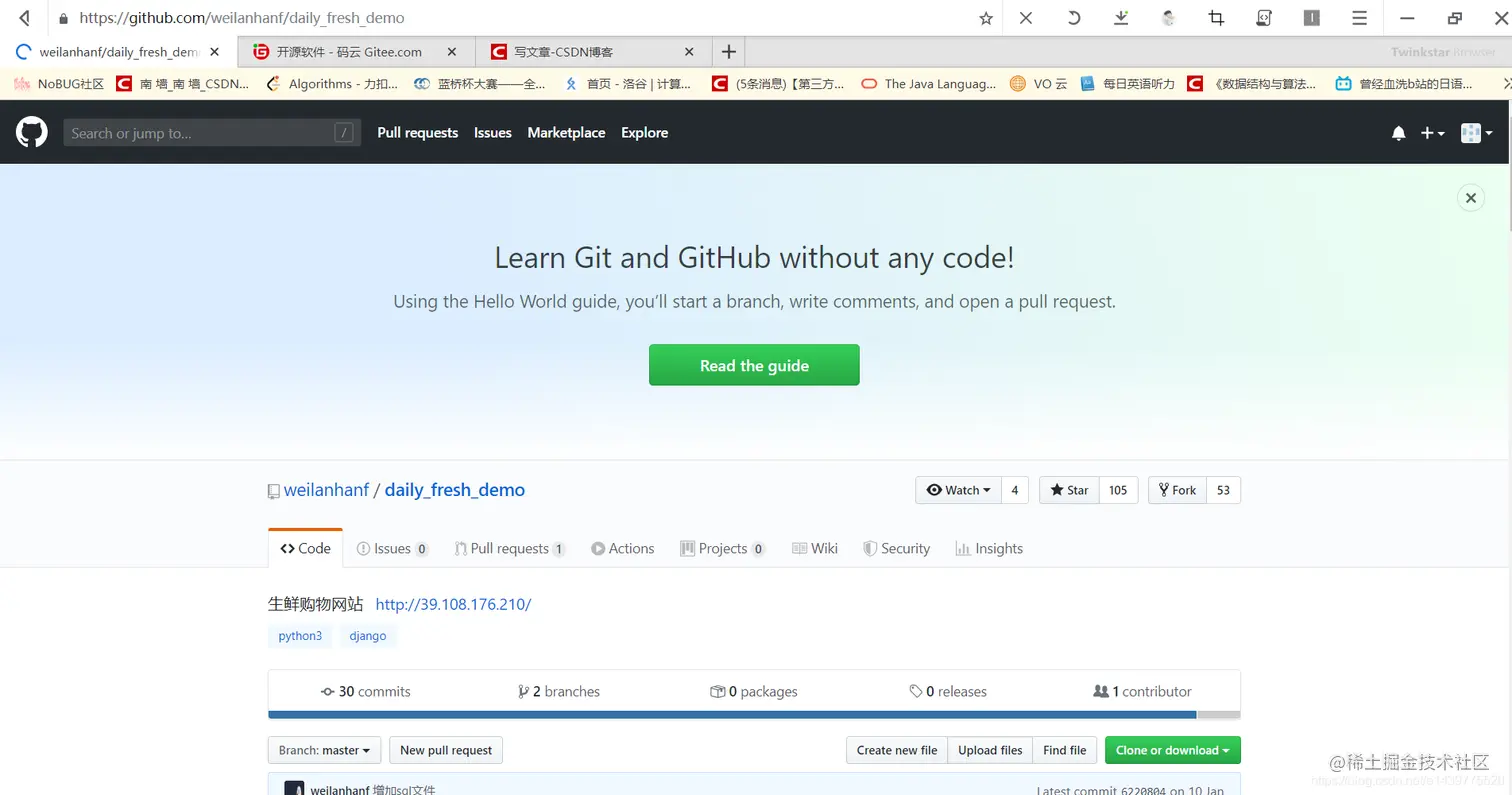The width and height of the screenshot is (1512, 795).
Task: Open the plus create-new dropdown
Action: pos(1432,133)
